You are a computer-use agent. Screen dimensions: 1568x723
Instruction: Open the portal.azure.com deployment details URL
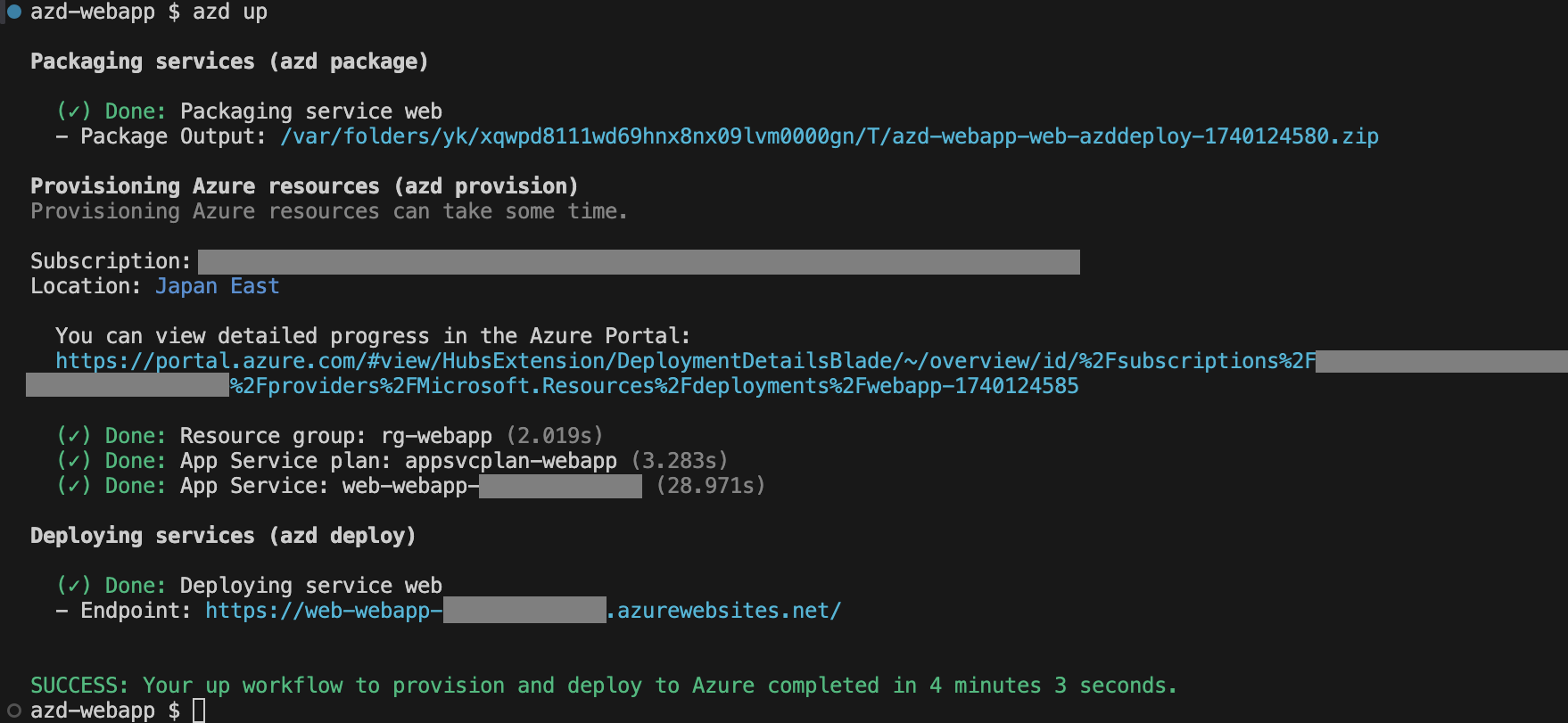[685, 361]
